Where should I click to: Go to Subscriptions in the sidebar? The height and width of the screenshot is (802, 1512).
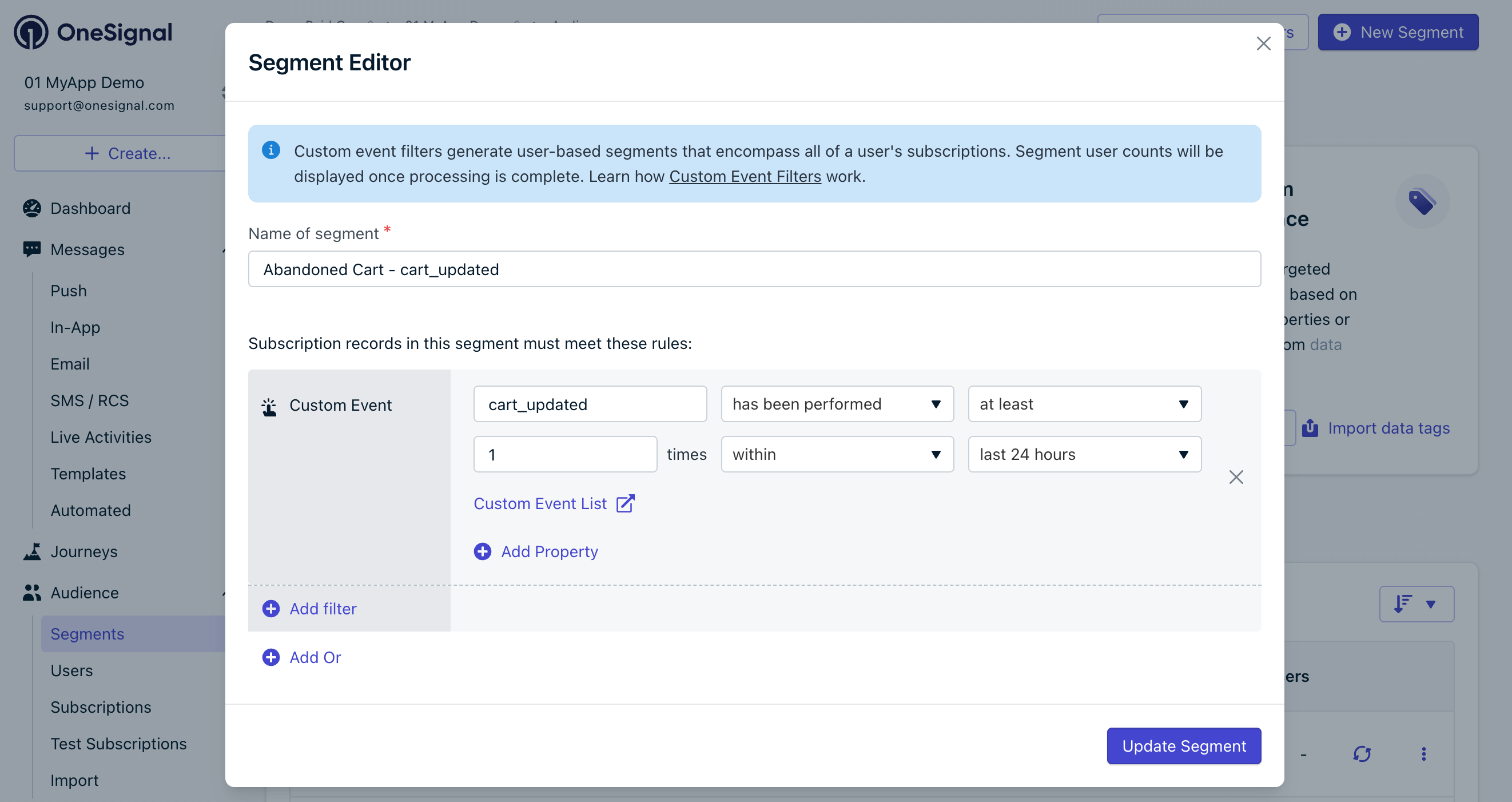[101, 707]
